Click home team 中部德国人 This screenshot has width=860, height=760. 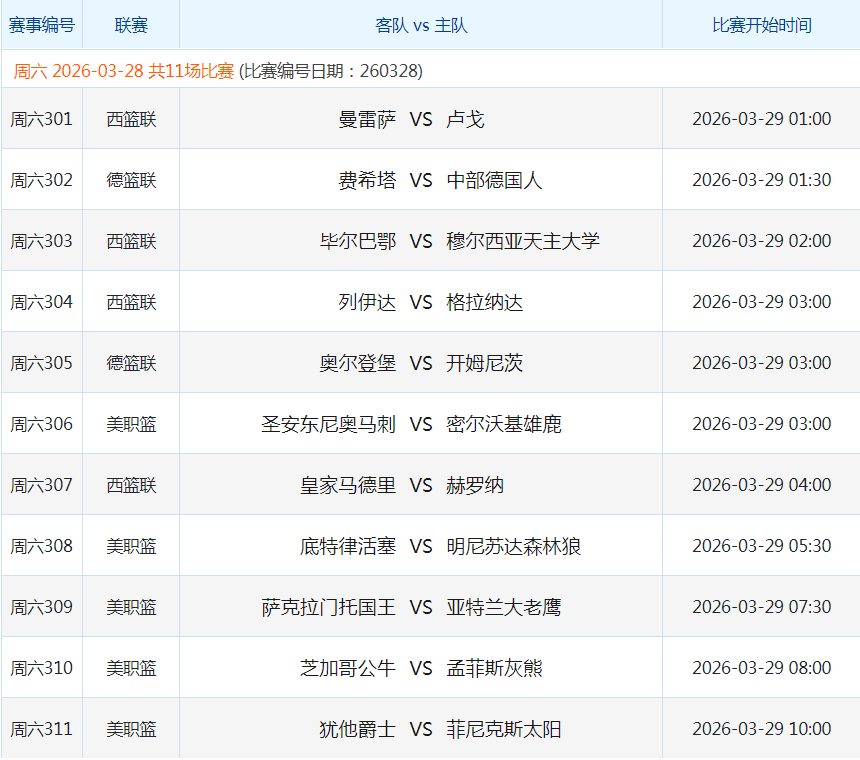coord(494,180)
